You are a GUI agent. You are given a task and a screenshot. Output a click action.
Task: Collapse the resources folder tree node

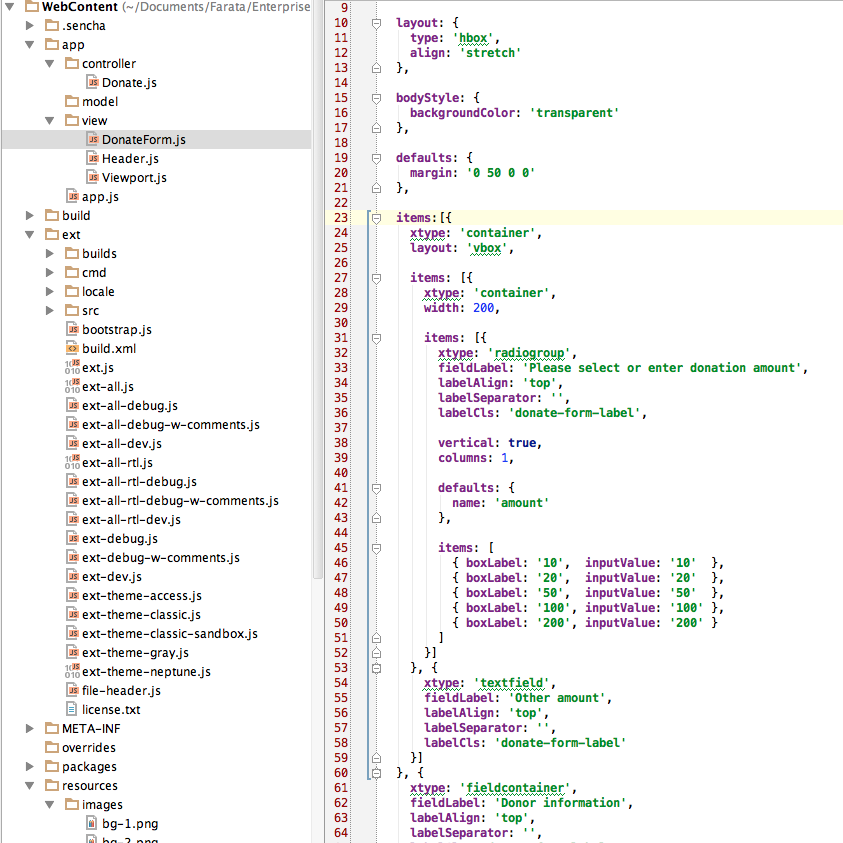coord(30,786)
